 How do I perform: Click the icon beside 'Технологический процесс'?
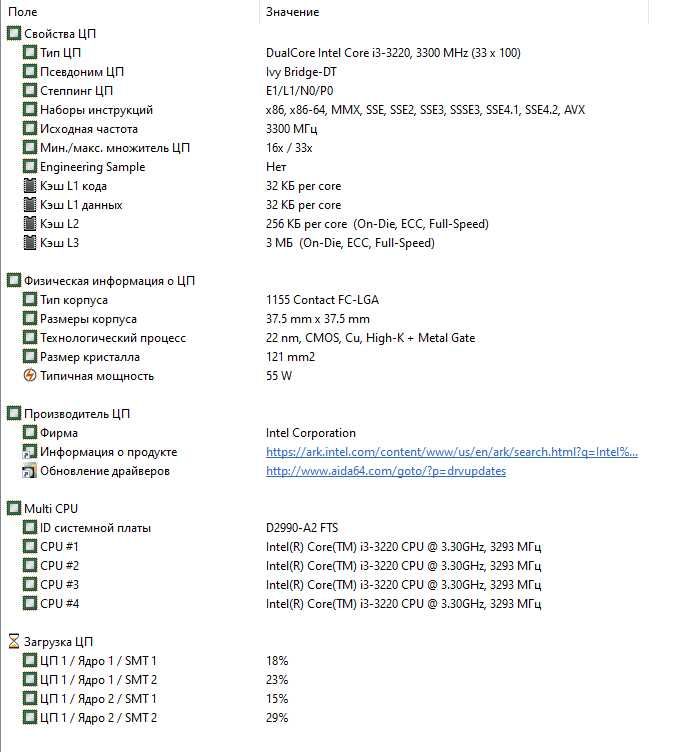[30, 338]
